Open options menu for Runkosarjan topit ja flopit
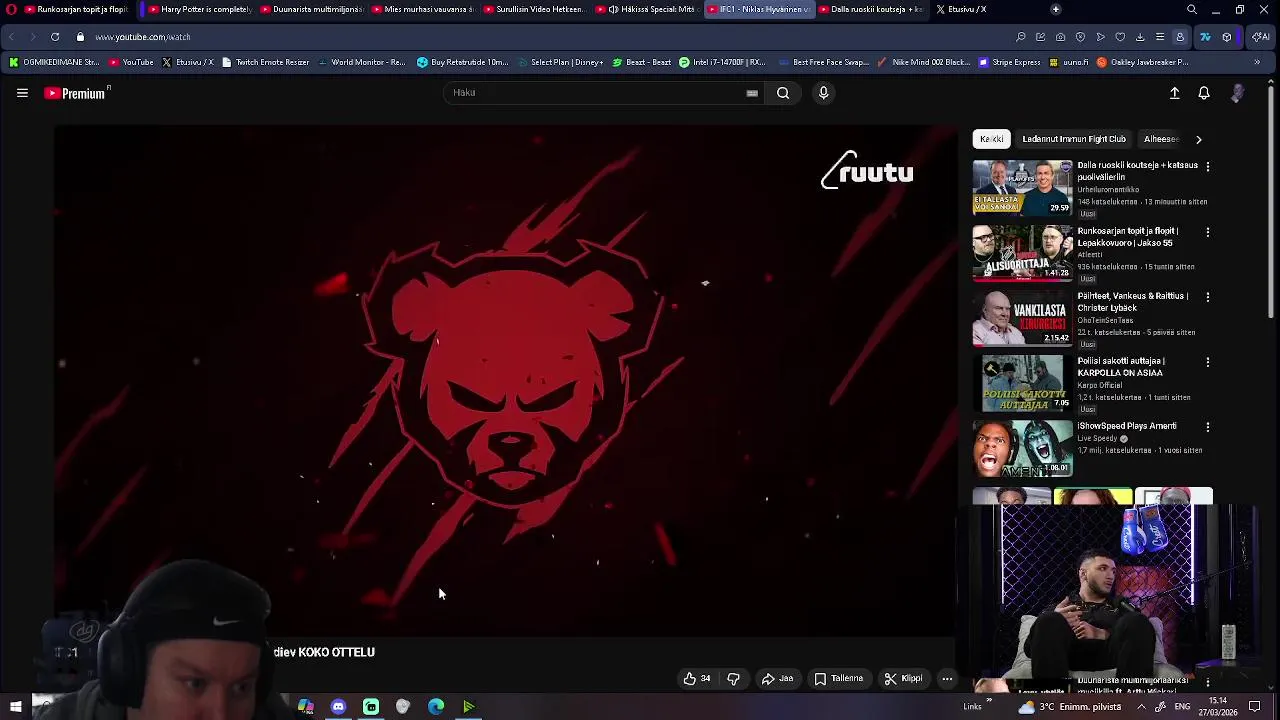This screenshot has width=1280, height=720. (1208, 231)
